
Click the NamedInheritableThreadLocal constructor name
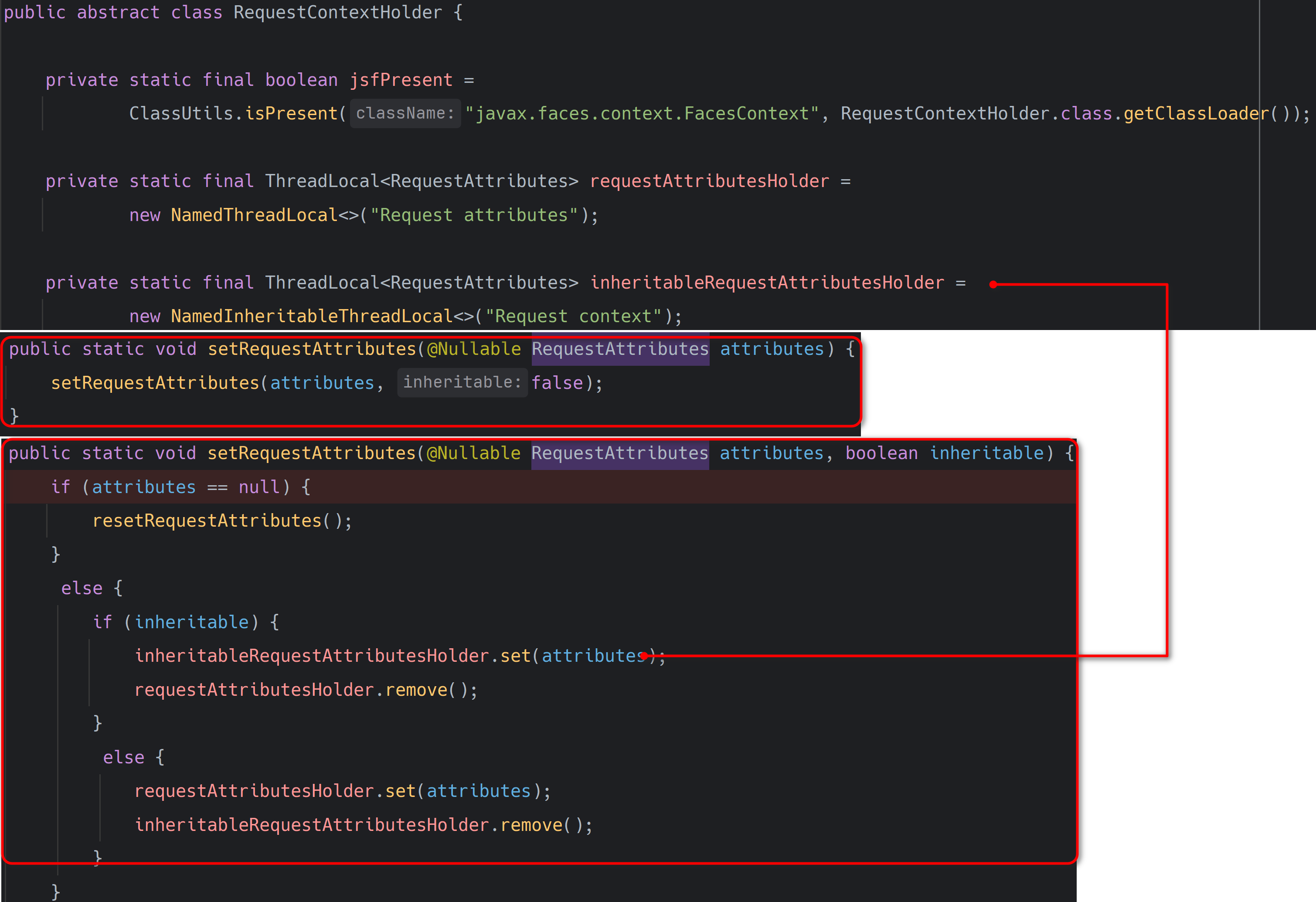[x=312, y=316]
